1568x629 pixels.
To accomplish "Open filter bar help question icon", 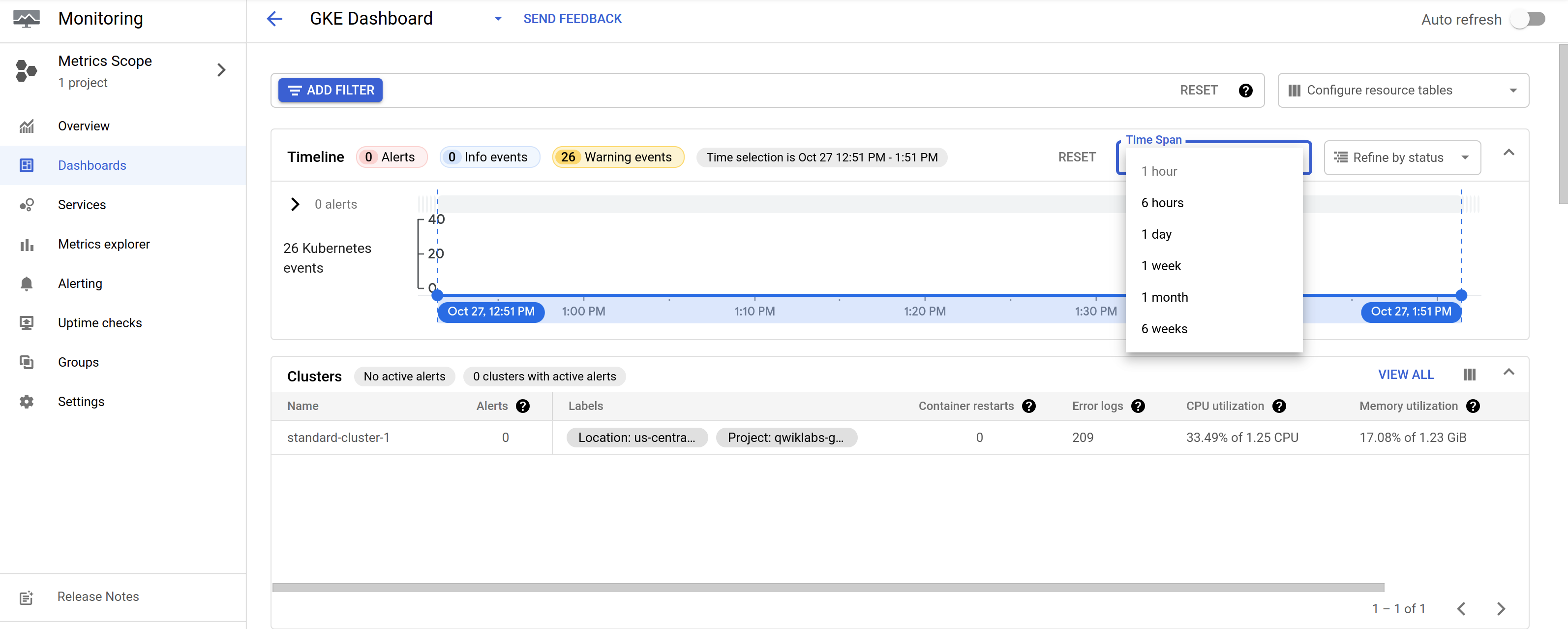I will (1245, 90).
